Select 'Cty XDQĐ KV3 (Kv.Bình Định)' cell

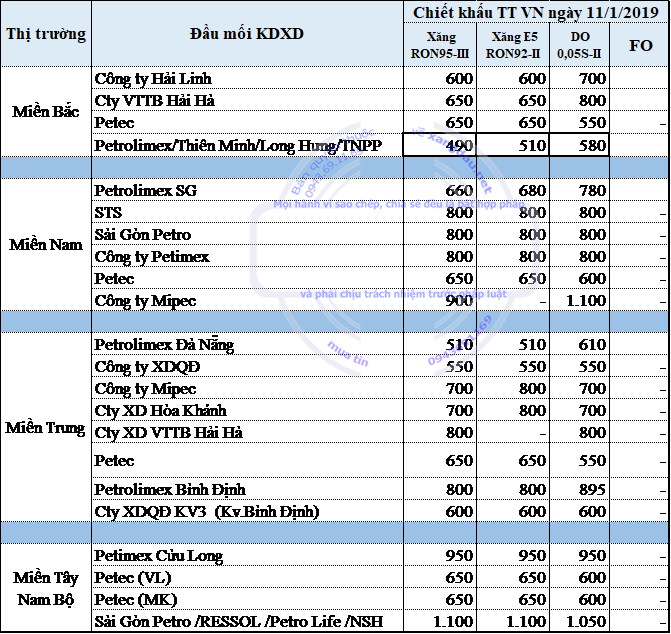click(247, 511)
